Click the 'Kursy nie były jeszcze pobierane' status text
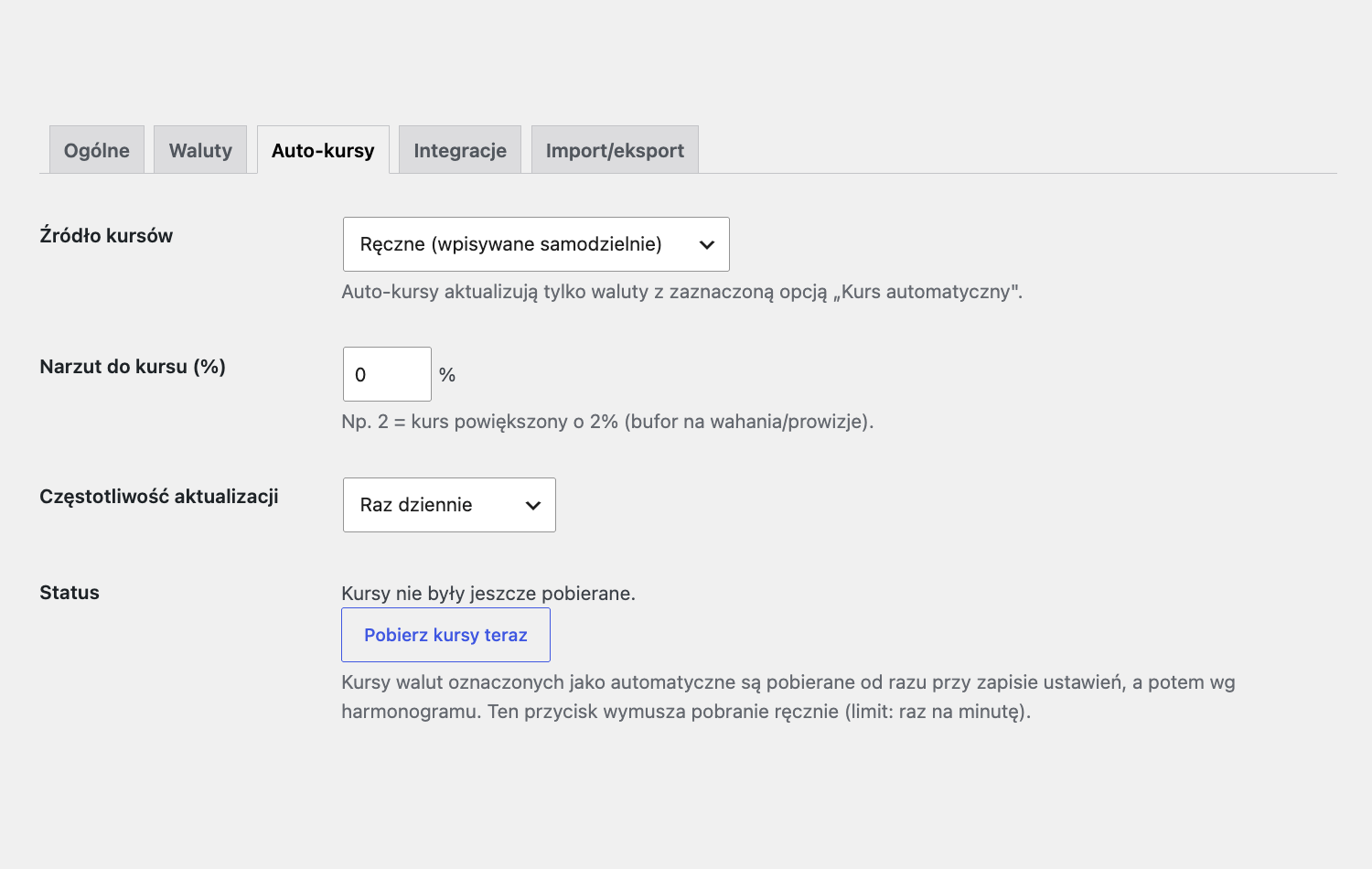The height and width of the screenshot is (869, 1372). point(488,594)
